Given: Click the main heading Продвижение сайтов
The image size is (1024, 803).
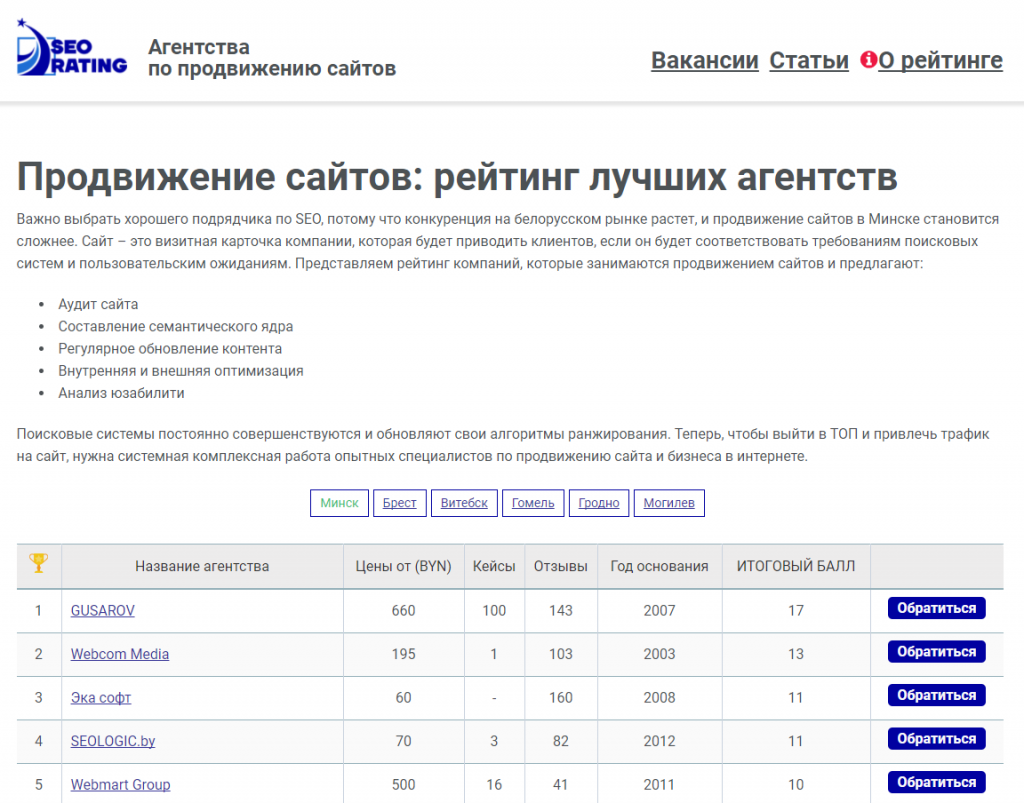Looking at the screenshot, I should point(457,177).
